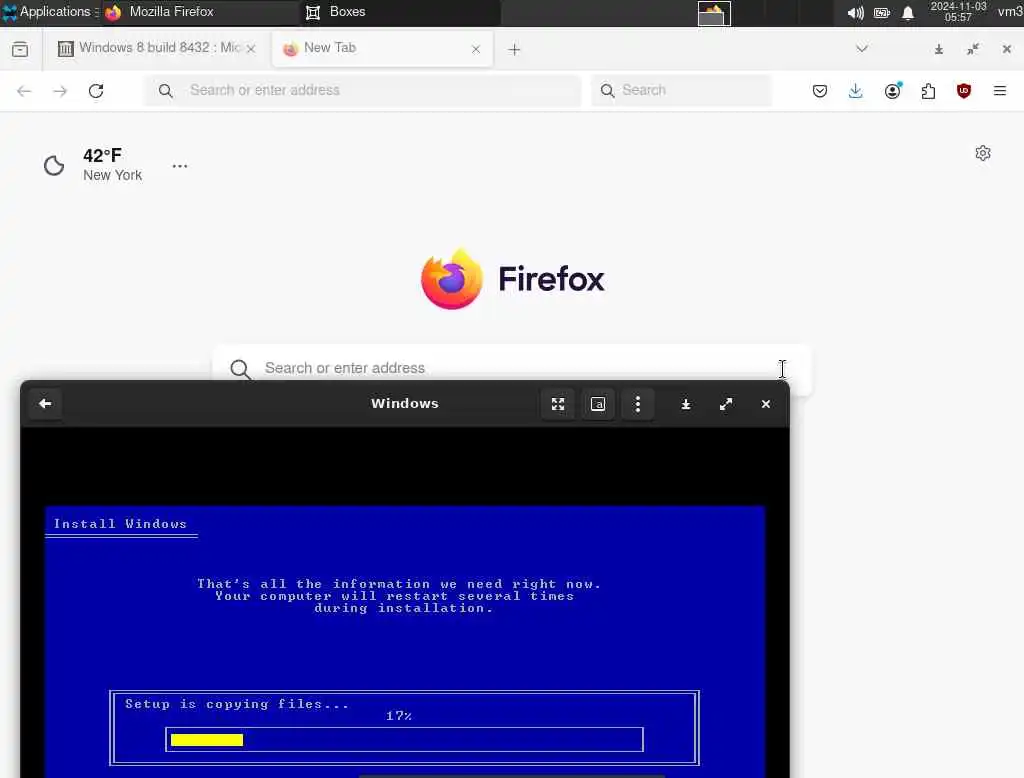
Task: Click the 17% progress value text
Action: [398, 716]
